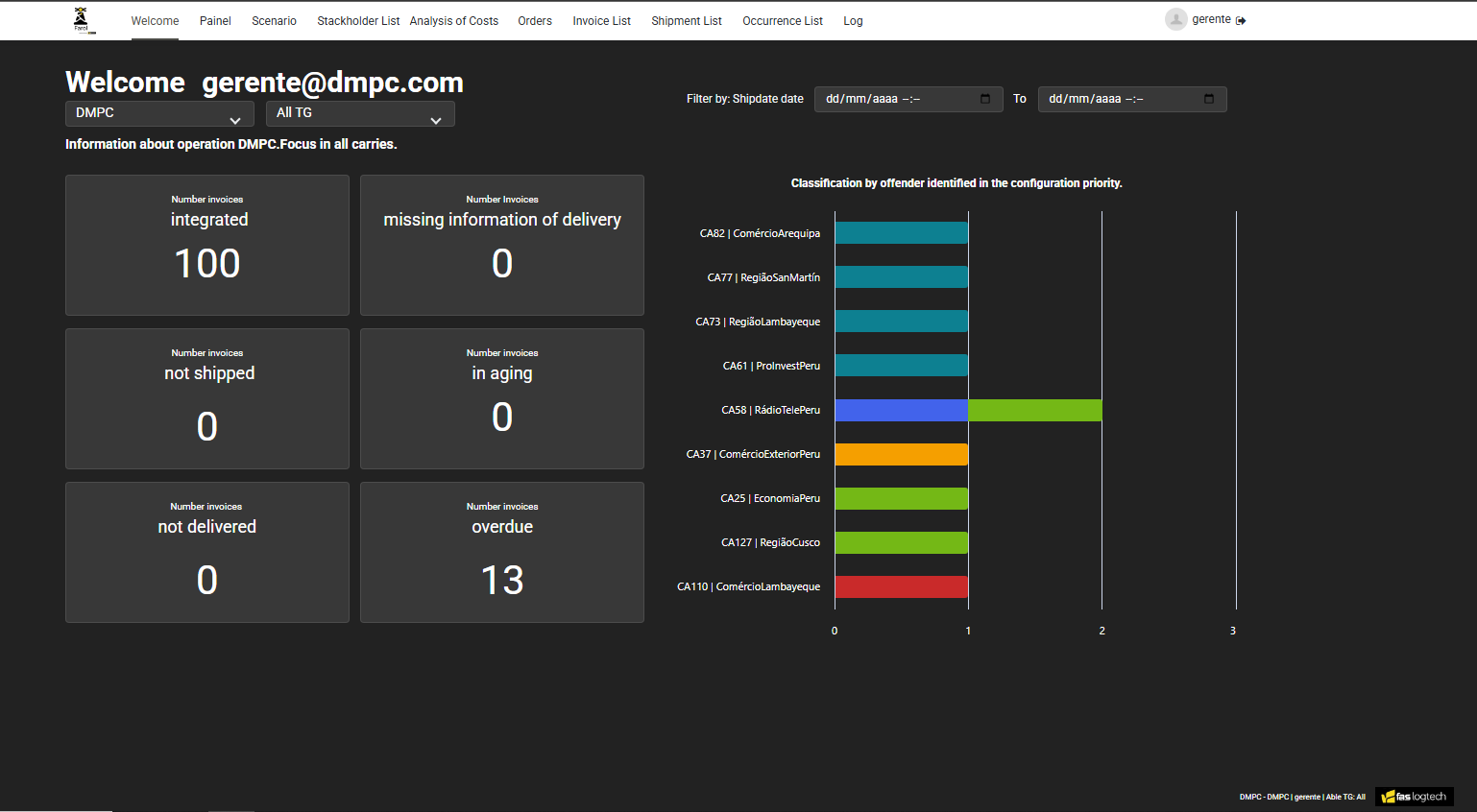Switch to the Painel tab
Screen dimensions: 1477x812
(x=215, y=20)
